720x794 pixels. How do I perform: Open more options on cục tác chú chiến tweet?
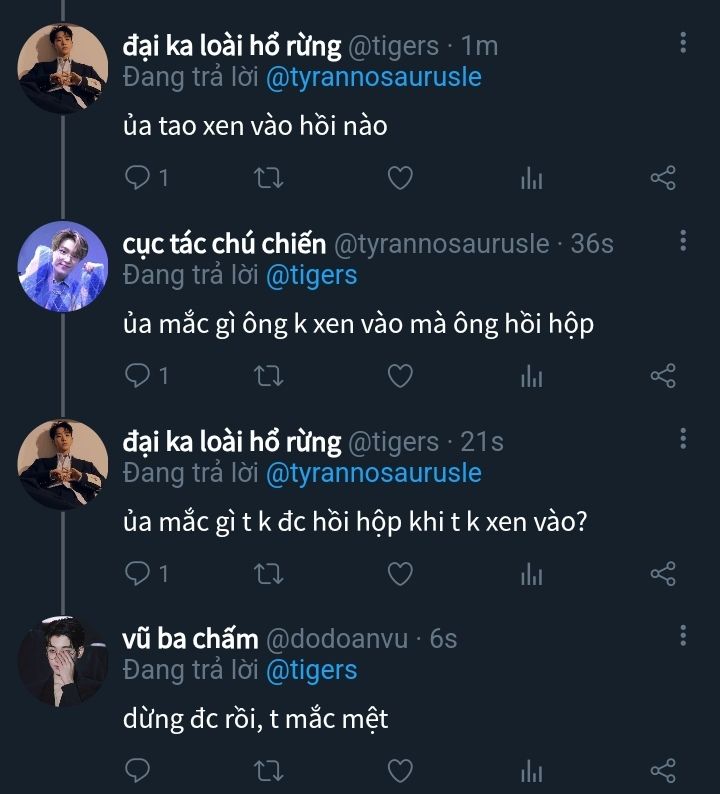click(x=683, y=241)
